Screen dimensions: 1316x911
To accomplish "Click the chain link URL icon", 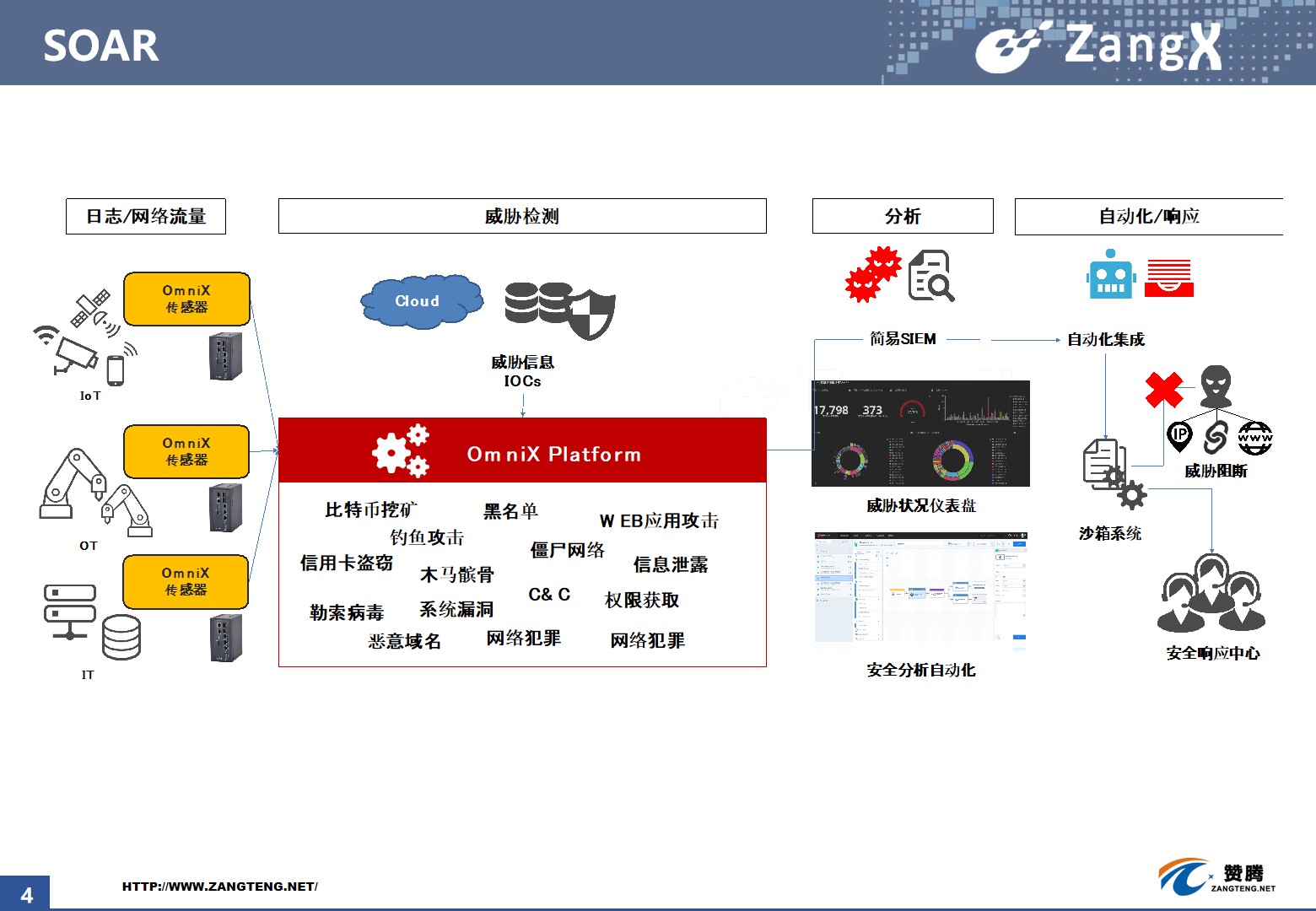I will tap(1216, 437).
